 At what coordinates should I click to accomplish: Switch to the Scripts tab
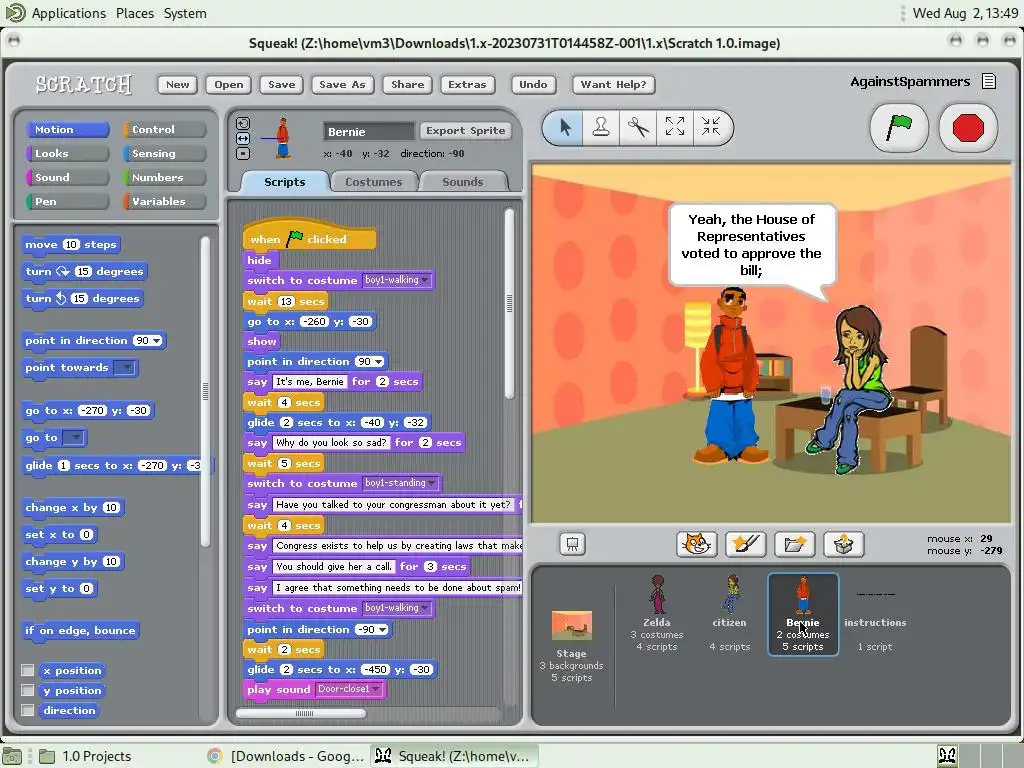coord(284,182)
